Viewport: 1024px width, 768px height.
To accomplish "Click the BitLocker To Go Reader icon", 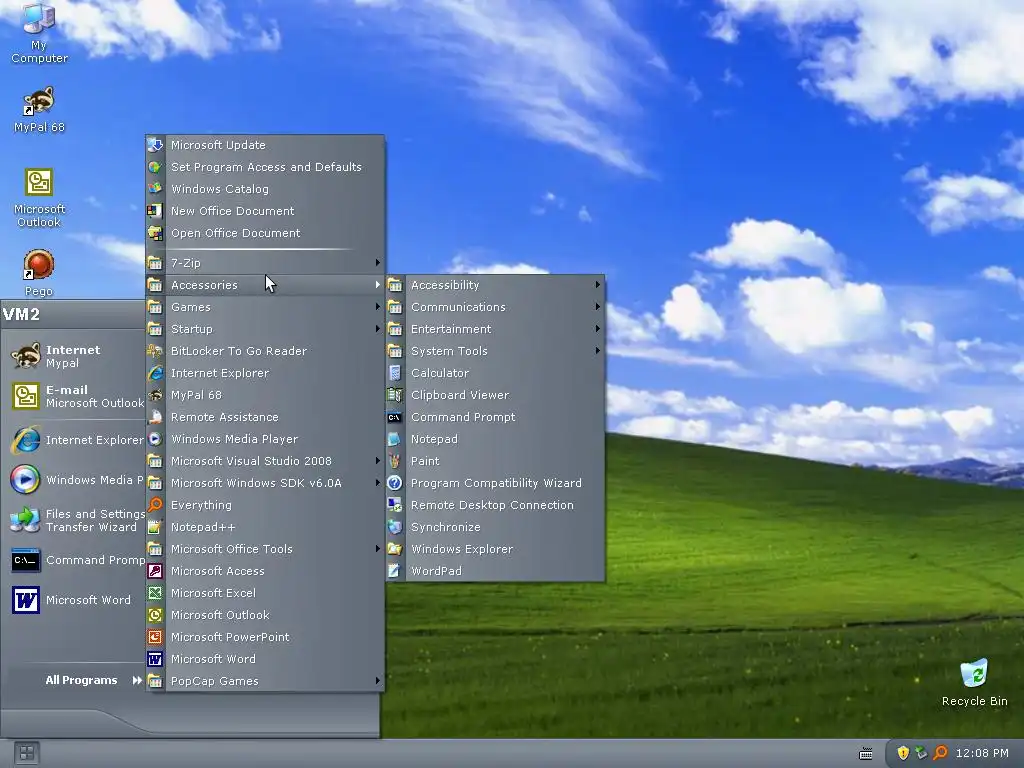I will (x=155, y=351).
